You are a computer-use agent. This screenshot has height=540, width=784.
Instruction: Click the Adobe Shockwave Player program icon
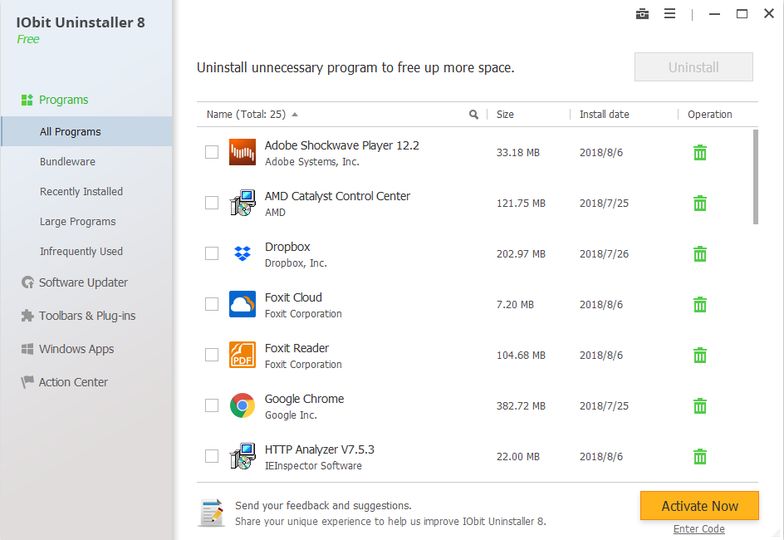[x=242, y=152]
